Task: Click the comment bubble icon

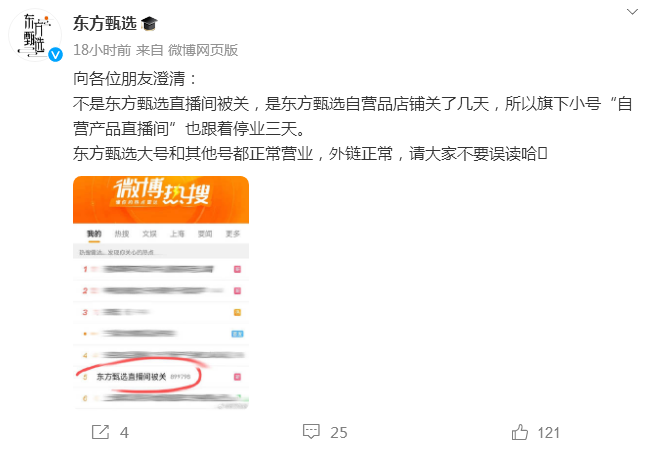Action: (311, 432)
